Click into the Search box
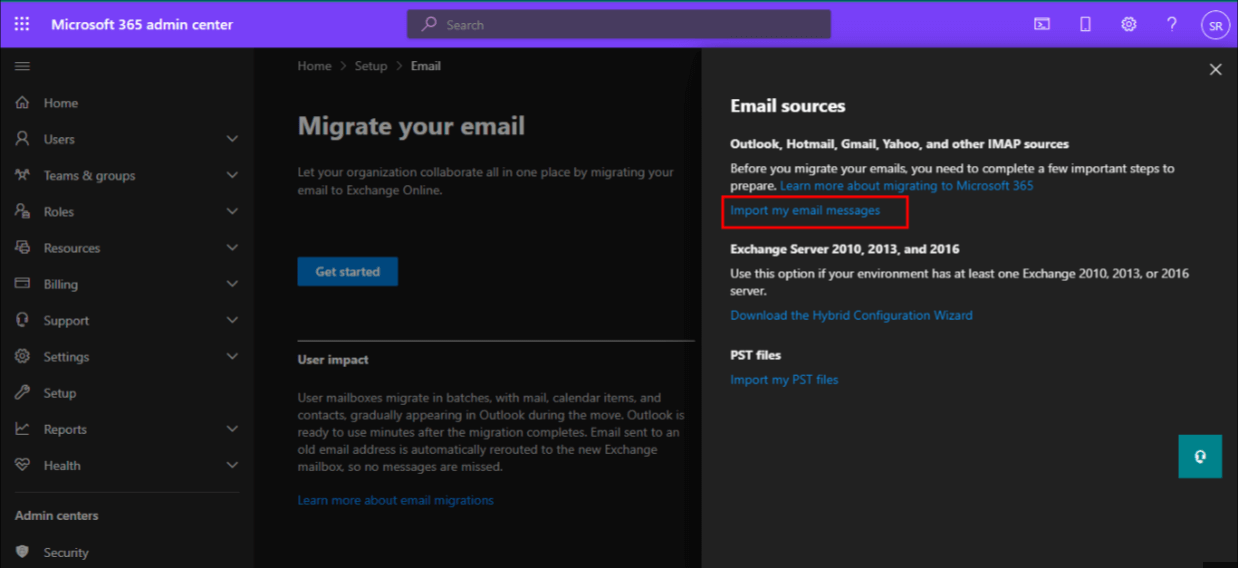Viewport: 1238px width, 568px height. tap(619, 24)
